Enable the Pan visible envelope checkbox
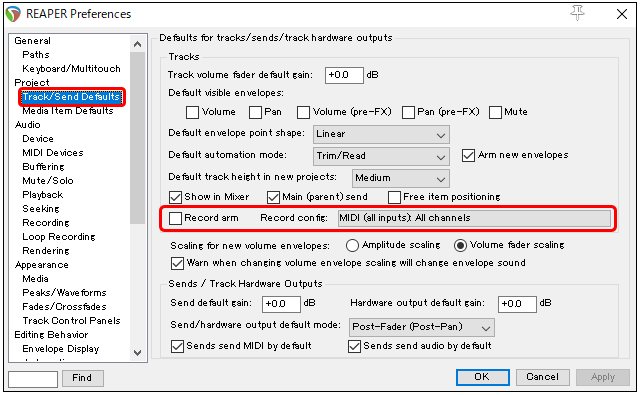Viewport: 640px width, 395px height. click(x=256, y=112)
